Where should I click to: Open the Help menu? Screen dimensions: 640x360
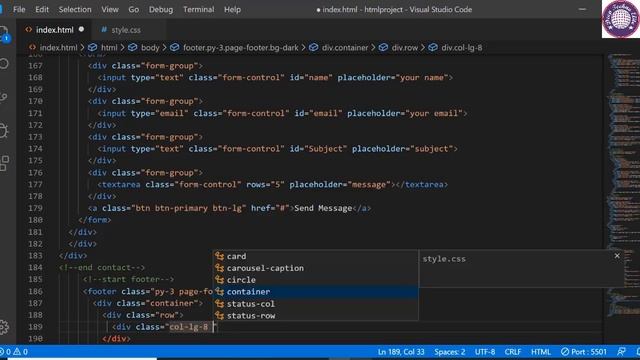[x=232, y=9]
